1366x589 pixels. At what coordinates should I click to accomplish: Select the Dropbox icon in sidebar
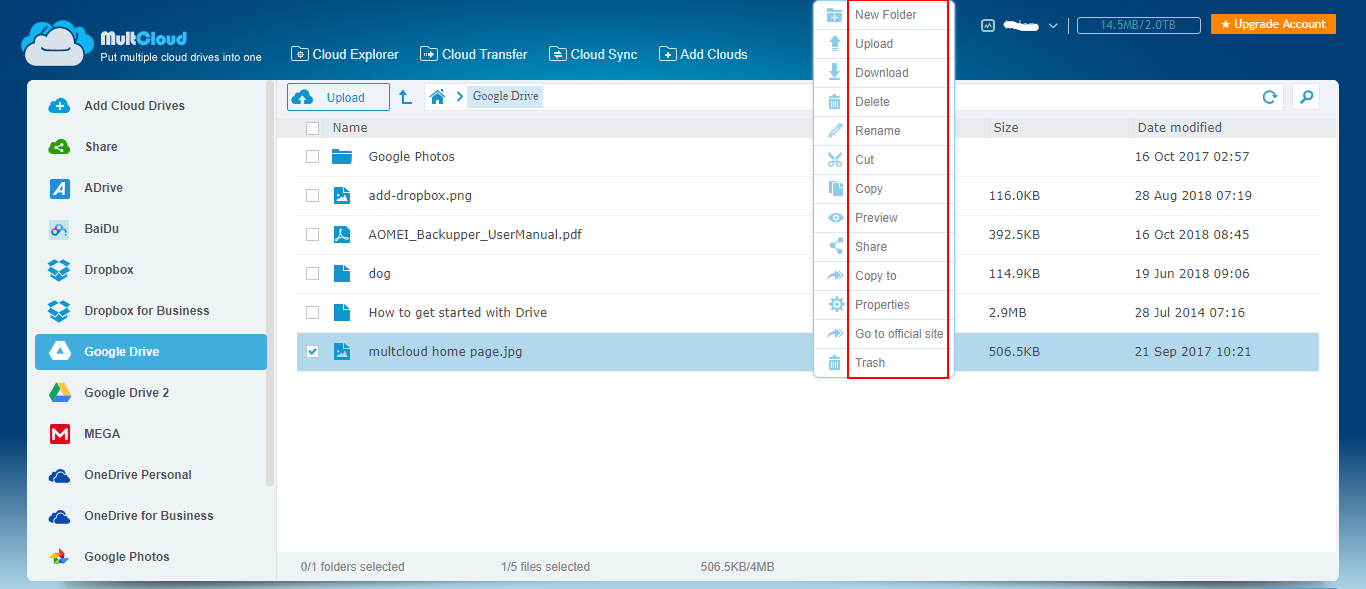point(59,270)
